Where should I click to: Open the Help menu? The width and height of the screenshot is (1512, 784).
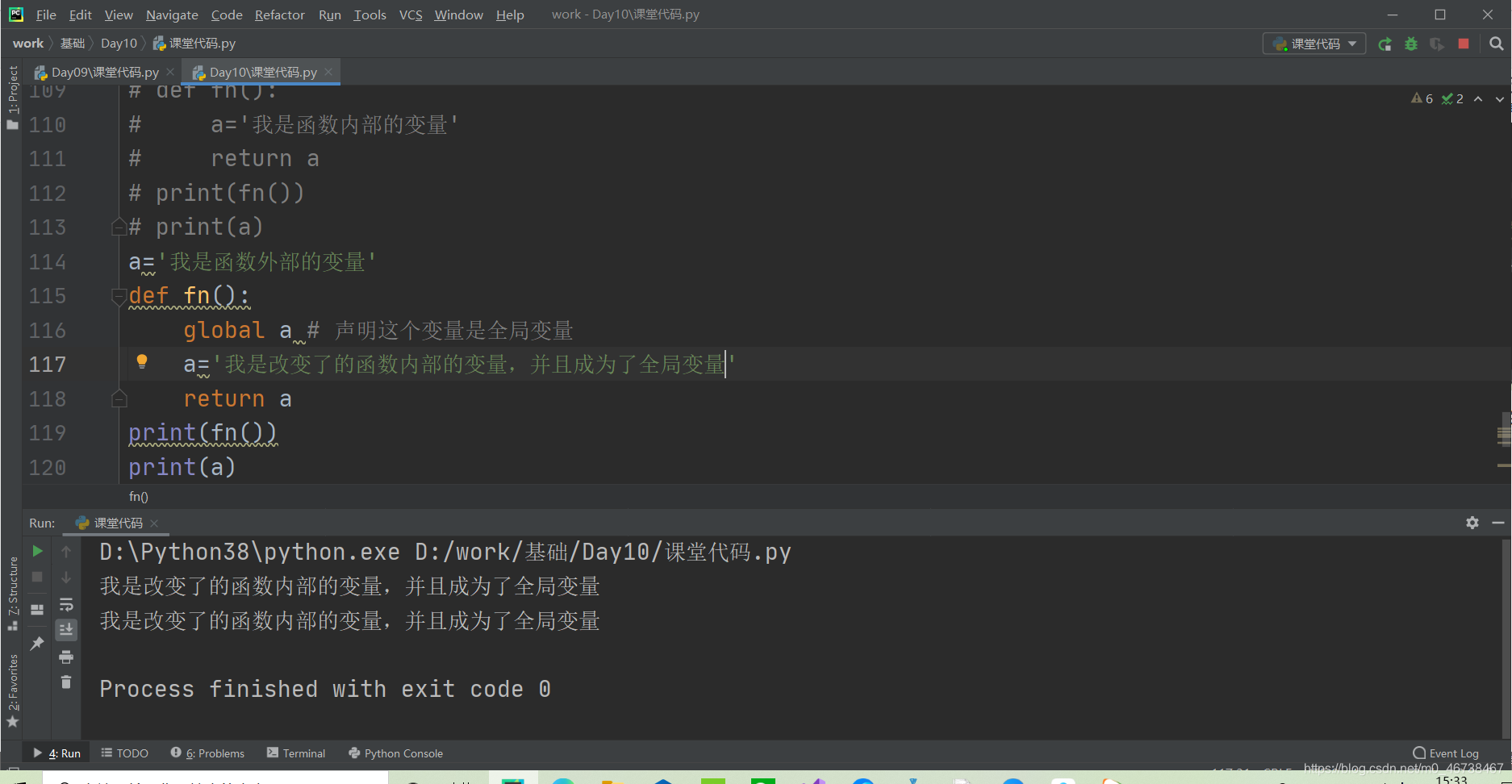tap(510, 15)
